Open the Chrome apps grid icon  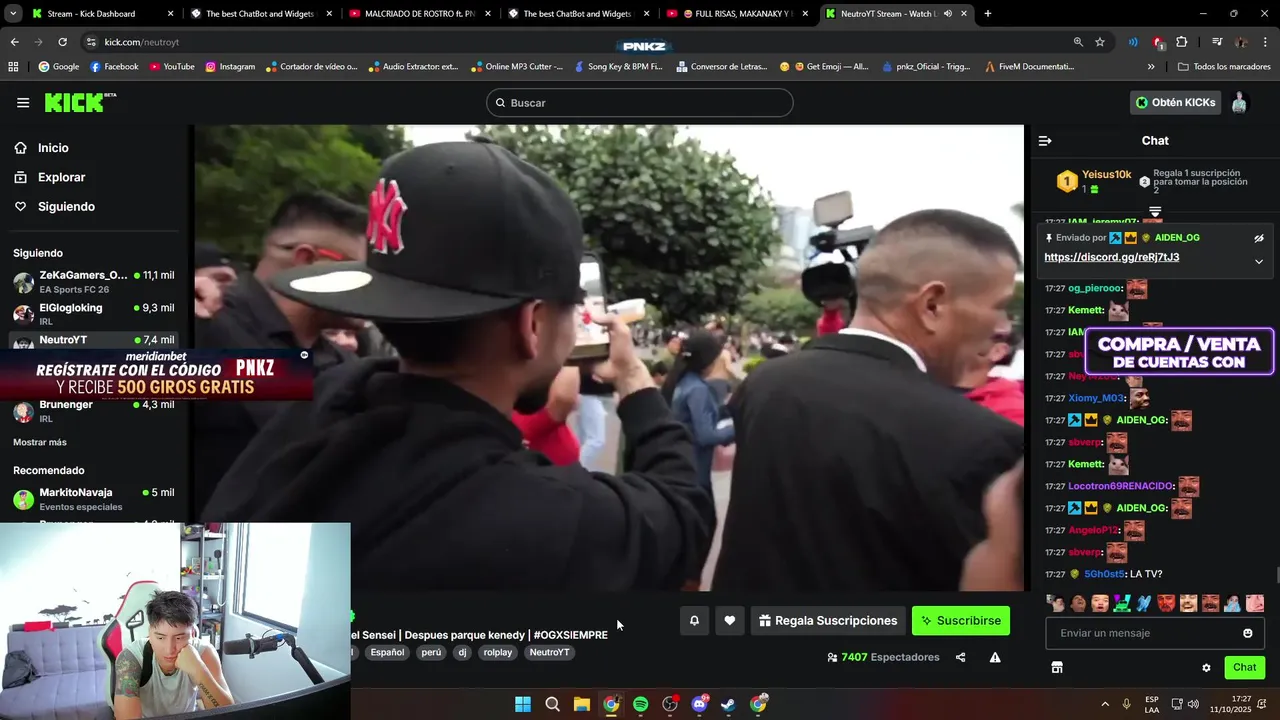[x=13, y=67]
